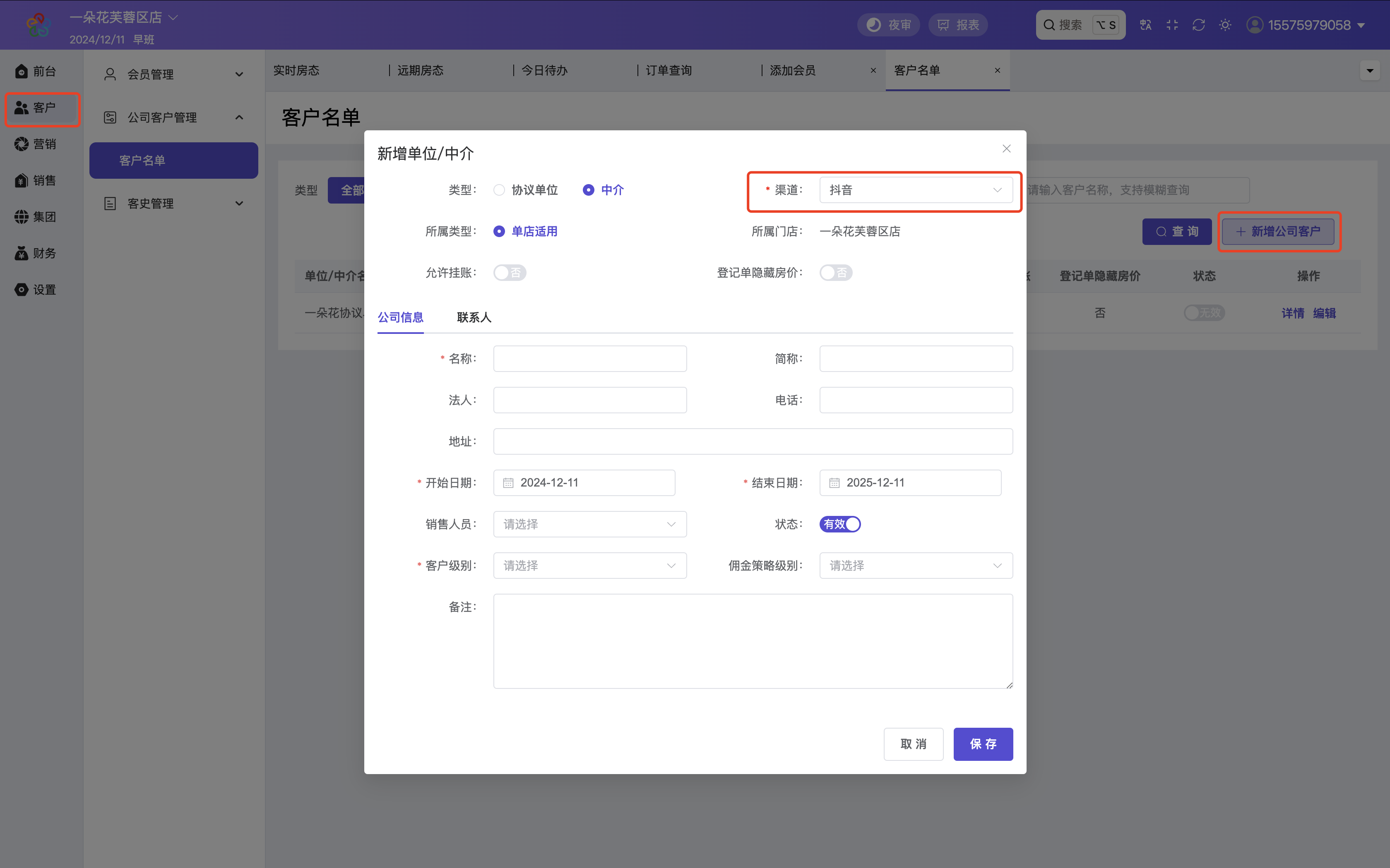
Task: Close the 添加会员 tab
Action: (873, 71)
